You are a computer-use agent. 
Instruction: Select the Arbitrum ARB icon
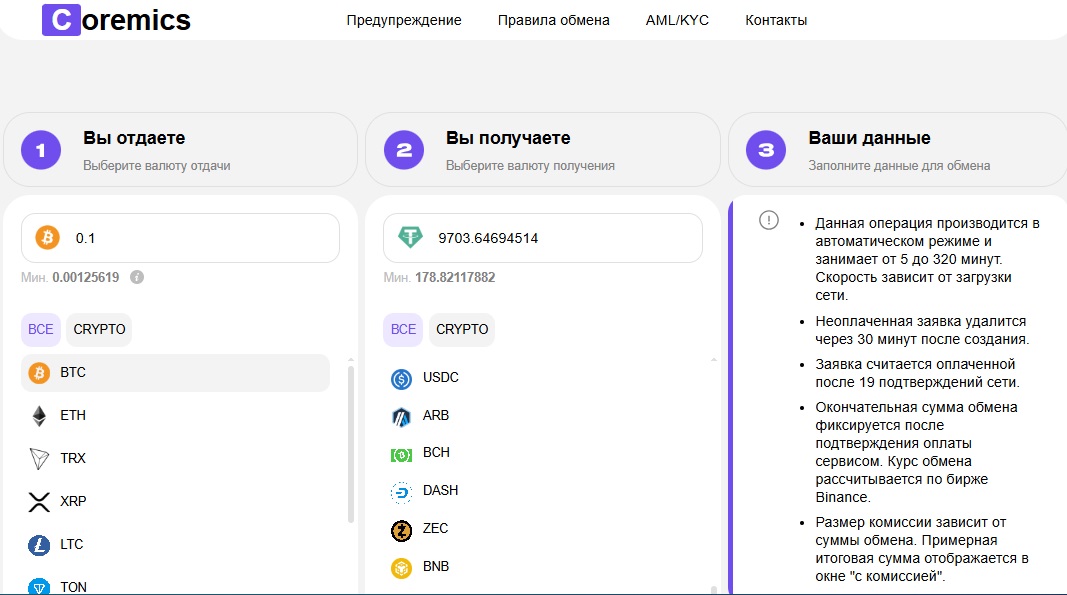point(402,417)
